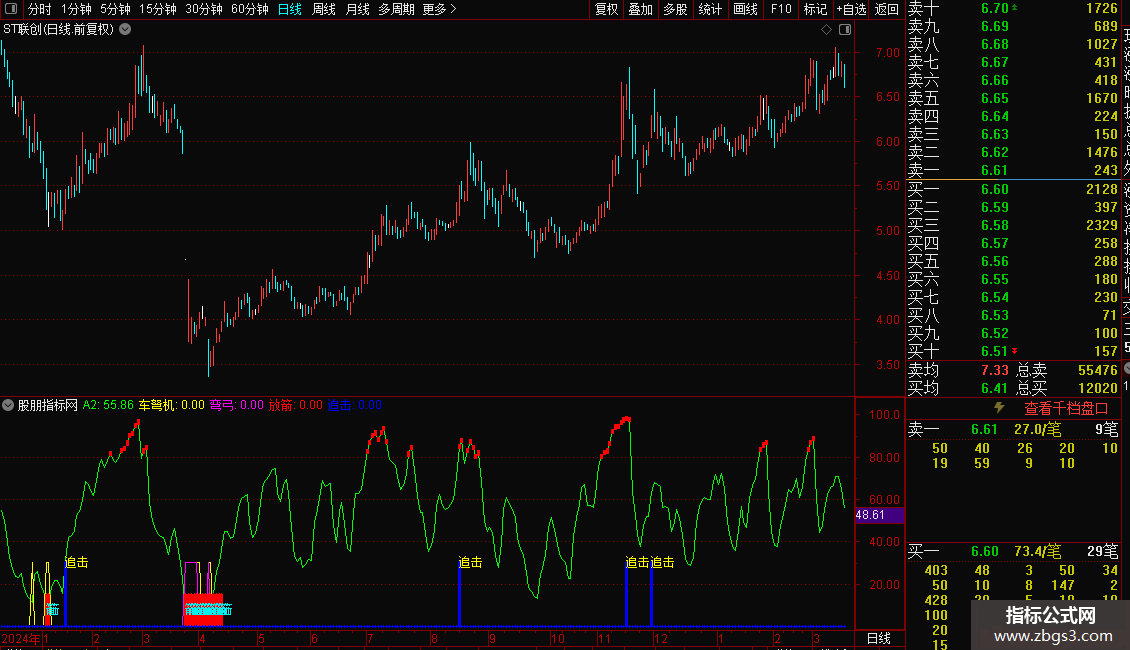Toggle the sidebar panel icon at top-left
The image size is (1130, 650).
pyautogui.click(x=11, y=9)
